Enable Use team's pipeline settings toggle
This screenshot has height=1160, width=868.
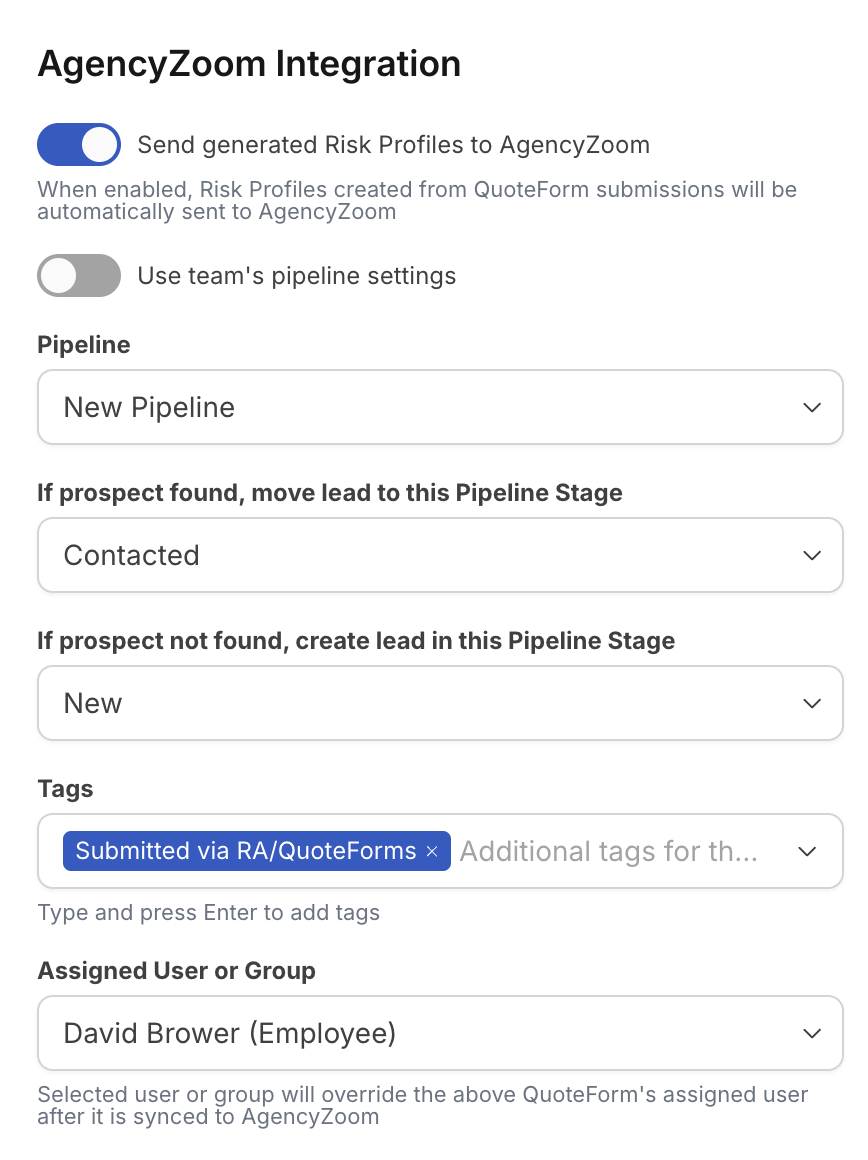[x=78, y=276]
